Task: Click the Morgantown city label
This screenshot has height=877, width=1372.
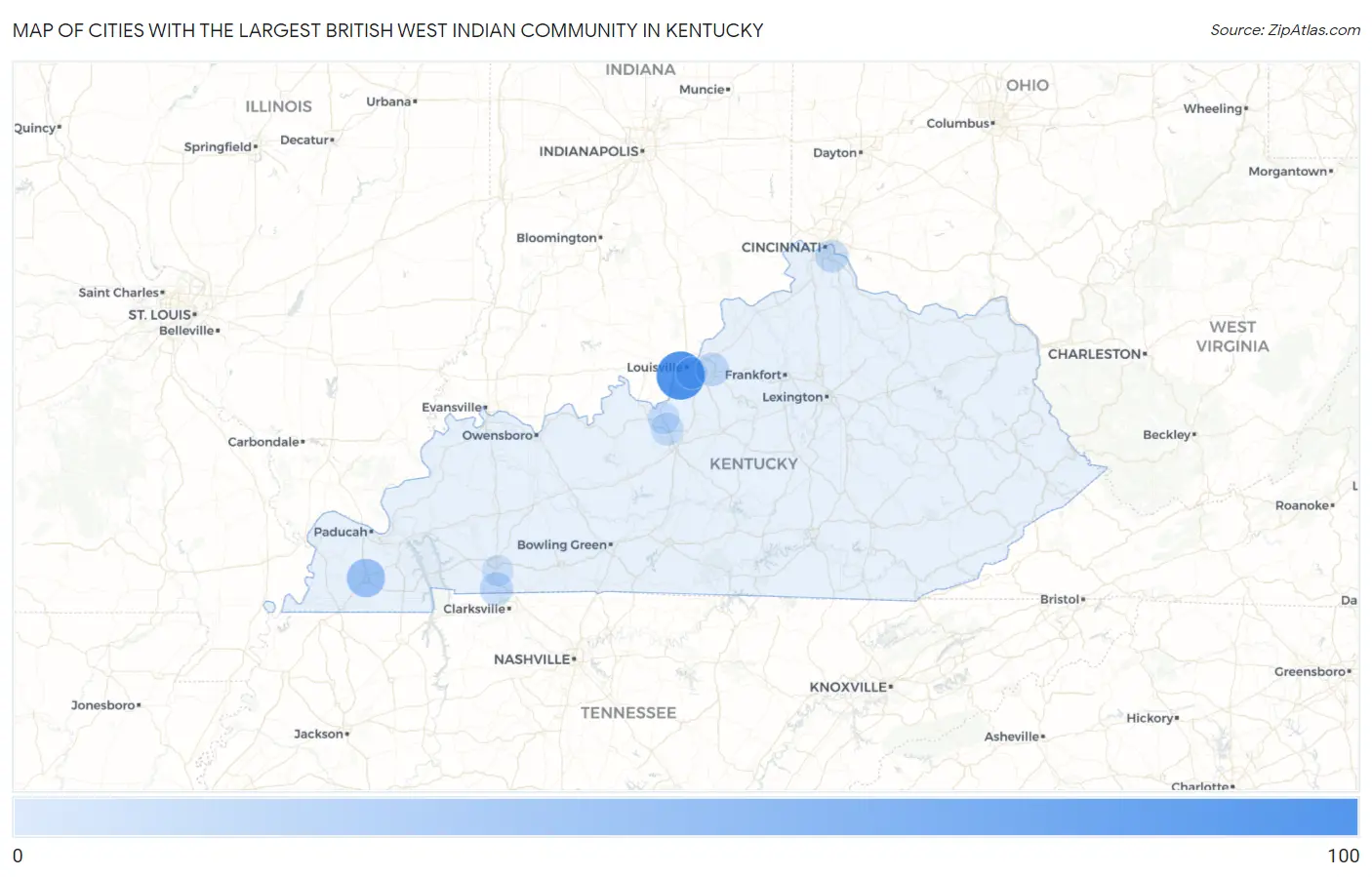Action: point(1288,172)
